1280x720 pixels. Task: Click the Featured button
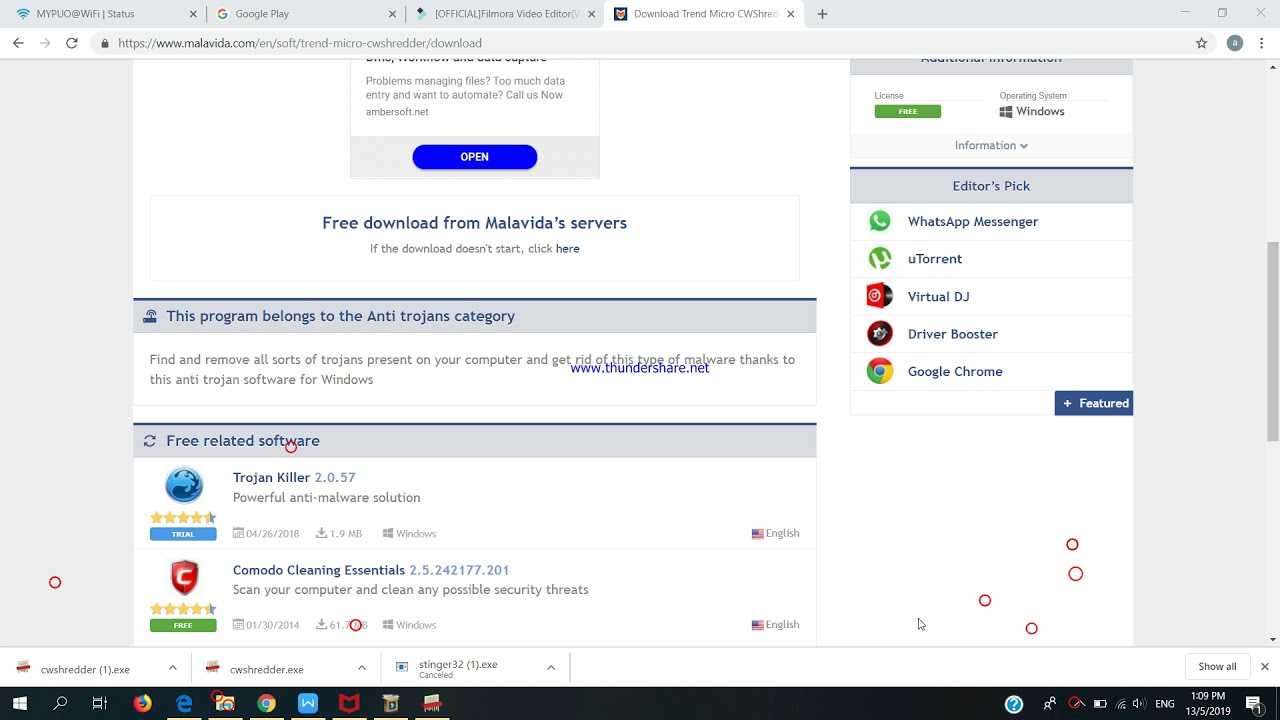point(1094,403)
